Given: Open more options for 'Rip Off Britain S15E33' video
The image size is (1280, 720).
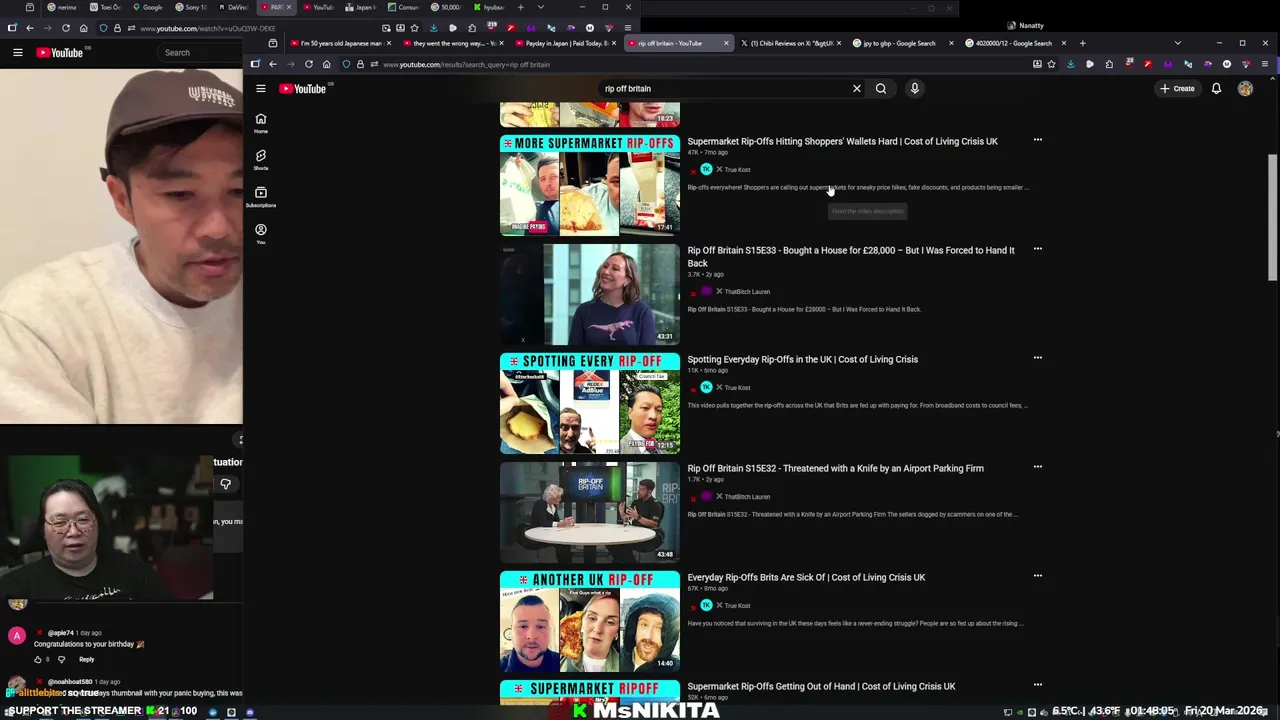Looking at the screenshot, I should click(x=1037, y=249).
